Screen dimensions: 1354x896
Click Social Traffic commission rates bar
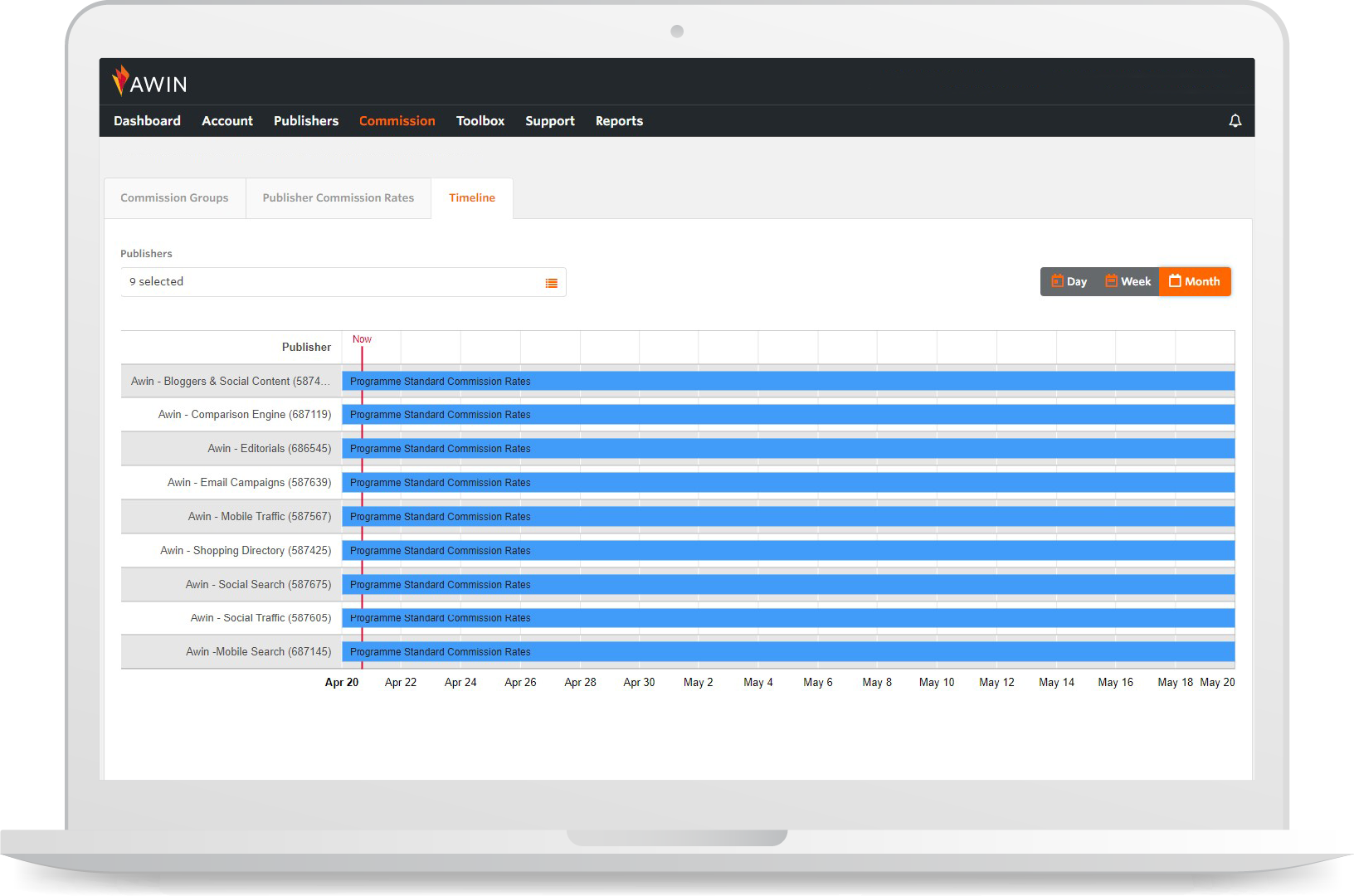(x=788, y=618)
